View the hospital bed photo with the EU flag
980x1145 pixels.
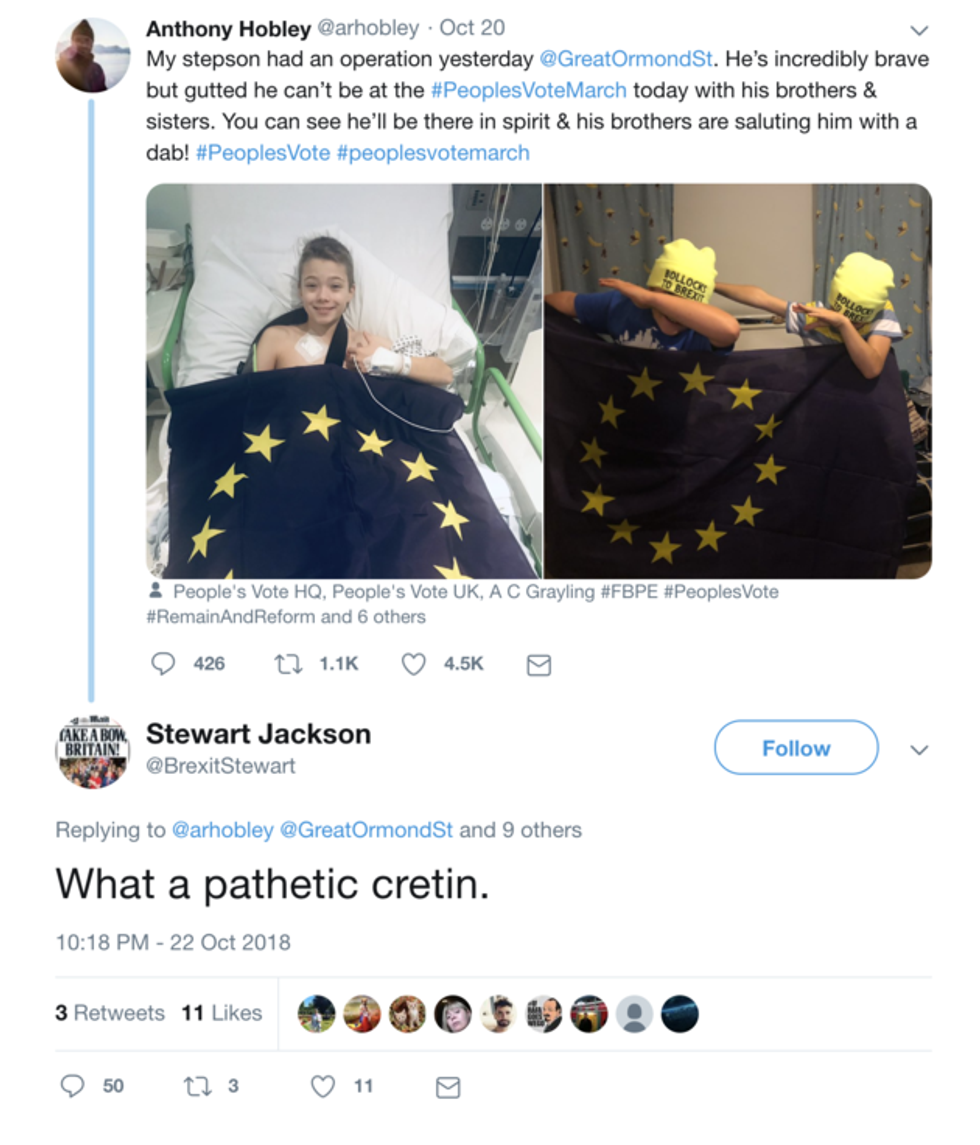pyautogui.click(x=344, y=381)
